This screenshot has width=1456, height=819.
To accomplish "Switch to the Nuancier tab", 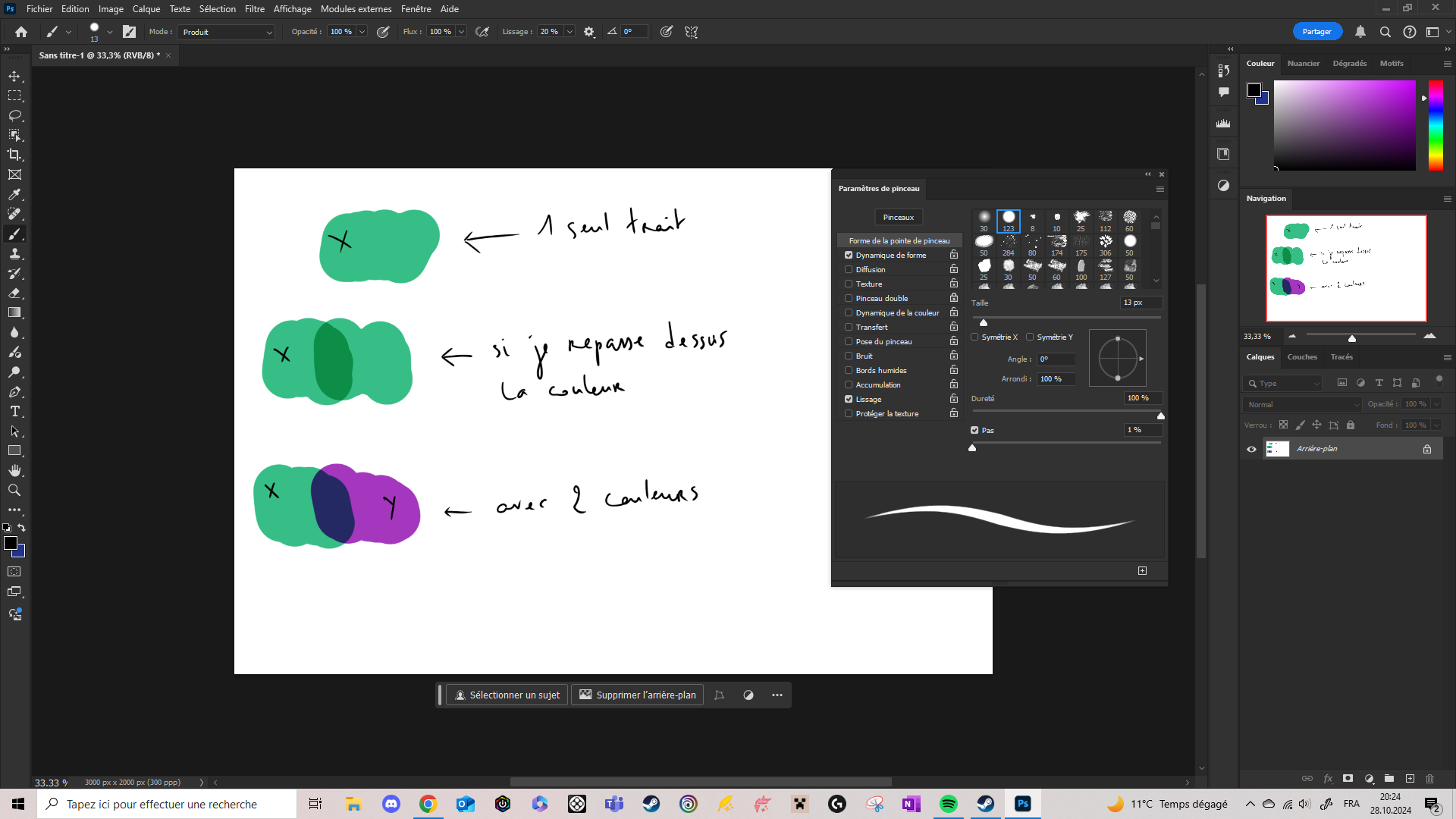I will (x=1303, y=64).
